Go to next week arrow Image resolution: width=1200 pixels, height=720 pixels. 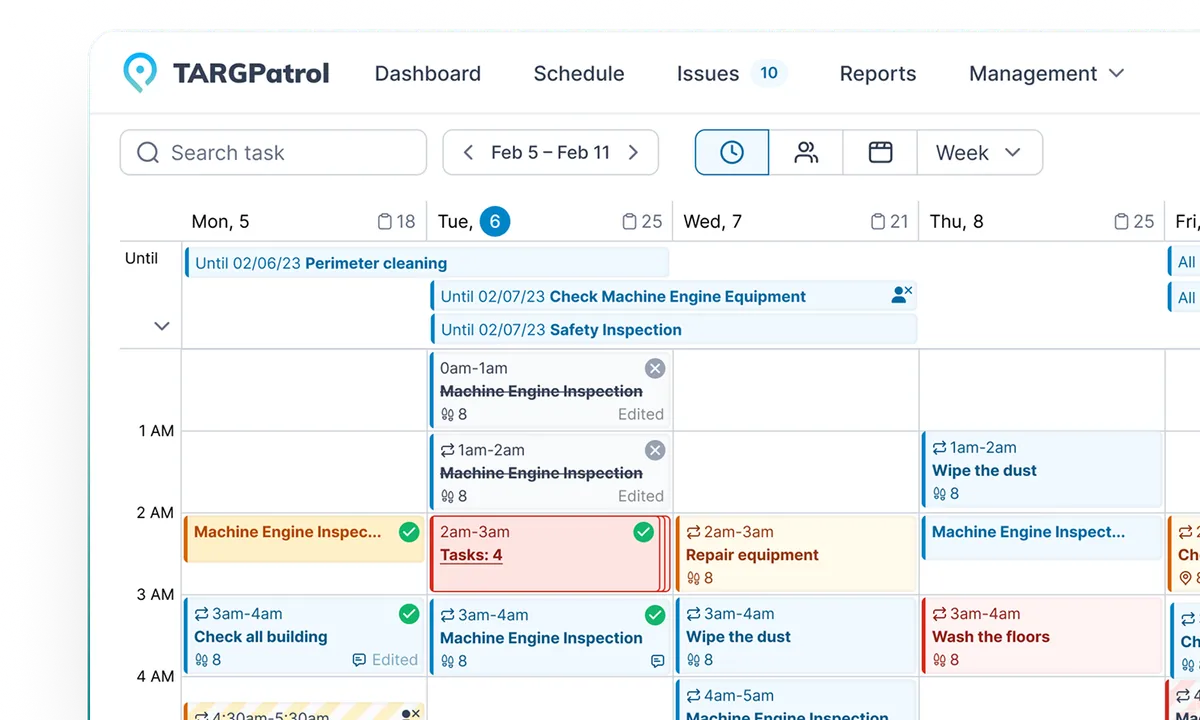coord(633,152)
